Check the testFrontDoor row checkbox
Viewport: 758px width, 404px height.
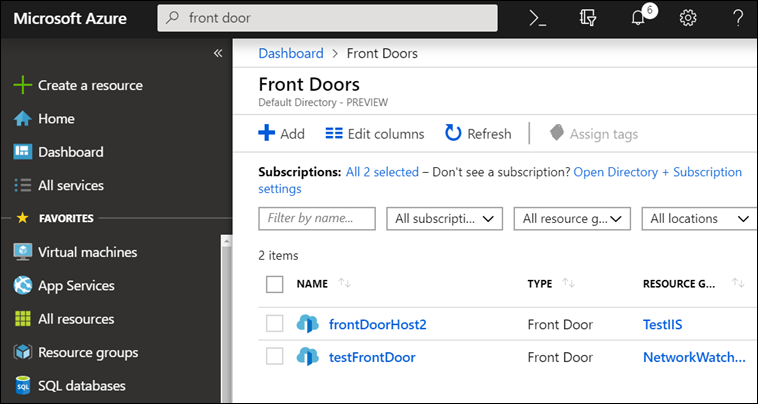(275, 357)
